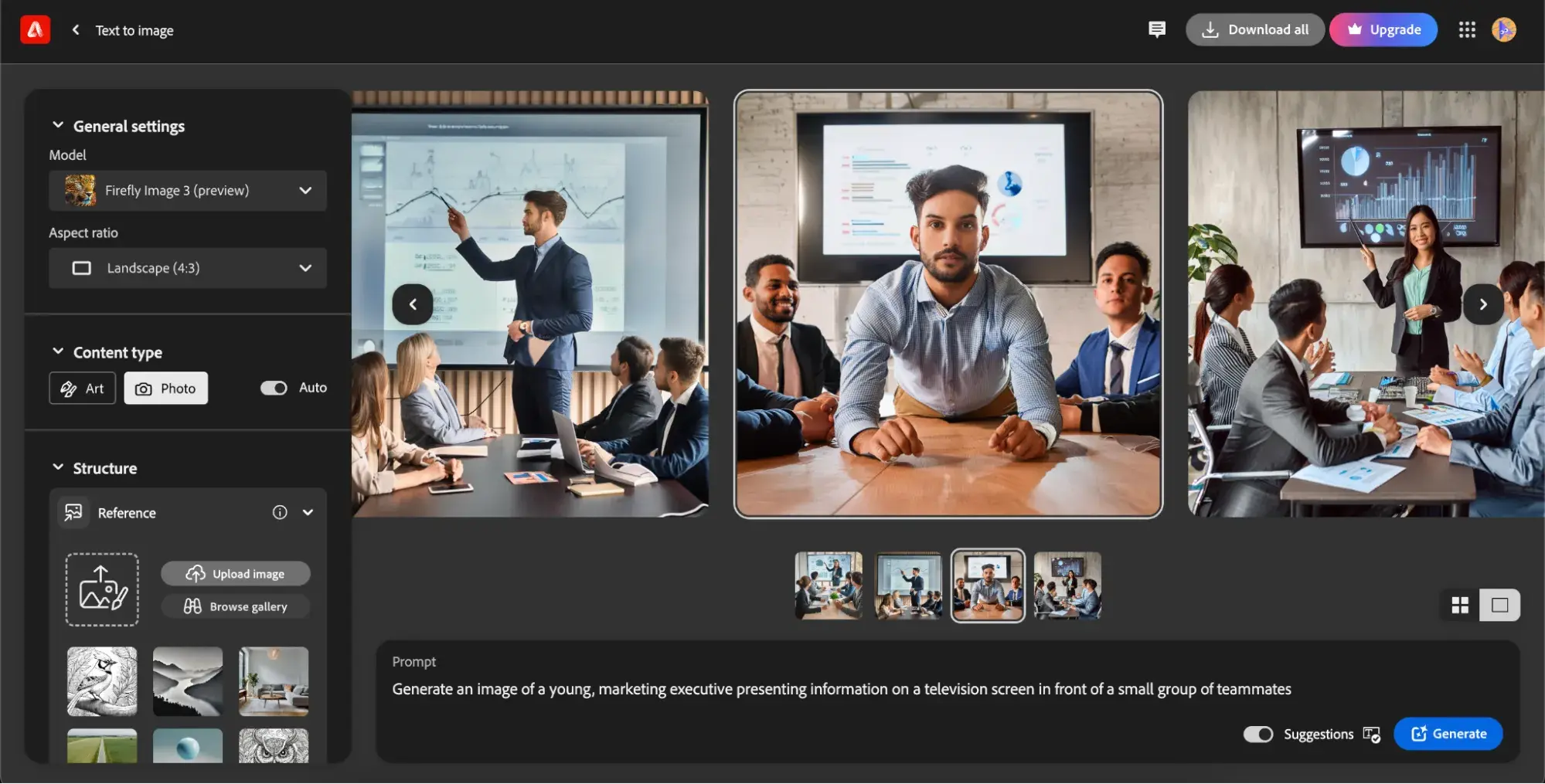Click the Model label
Screen dimensions: 1545x784
point(68,155)
